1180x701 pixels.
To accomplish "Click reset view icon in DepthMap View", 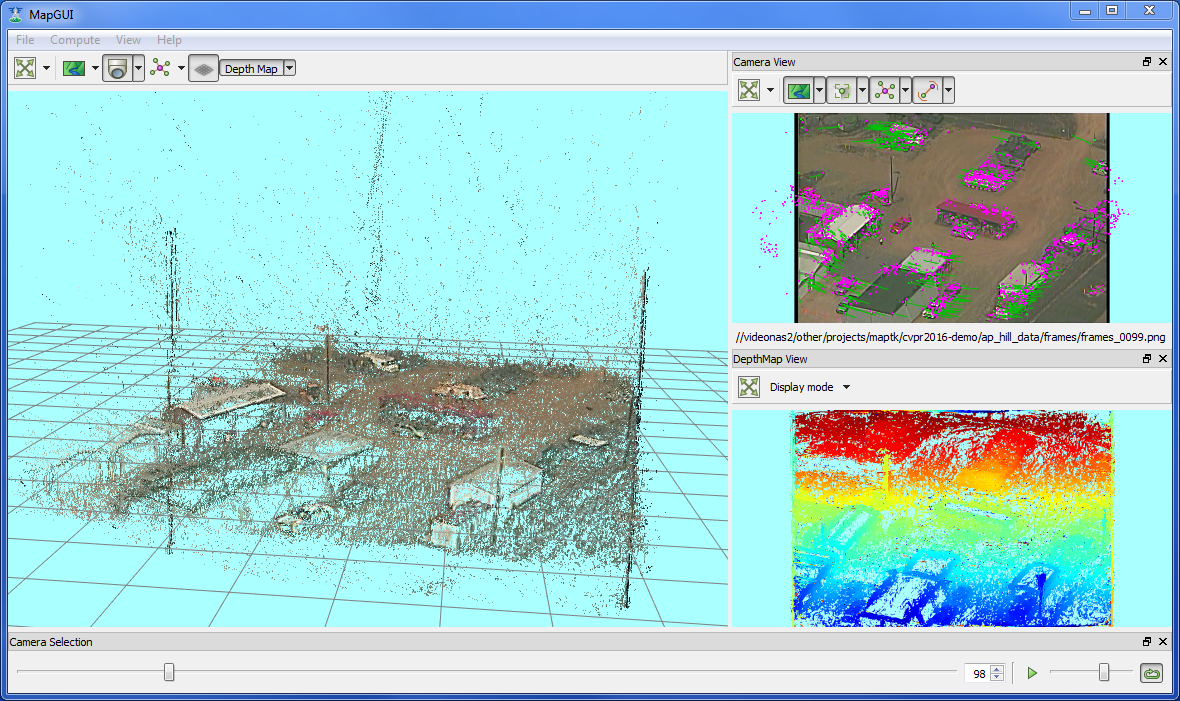I will (x=750, y=387).
